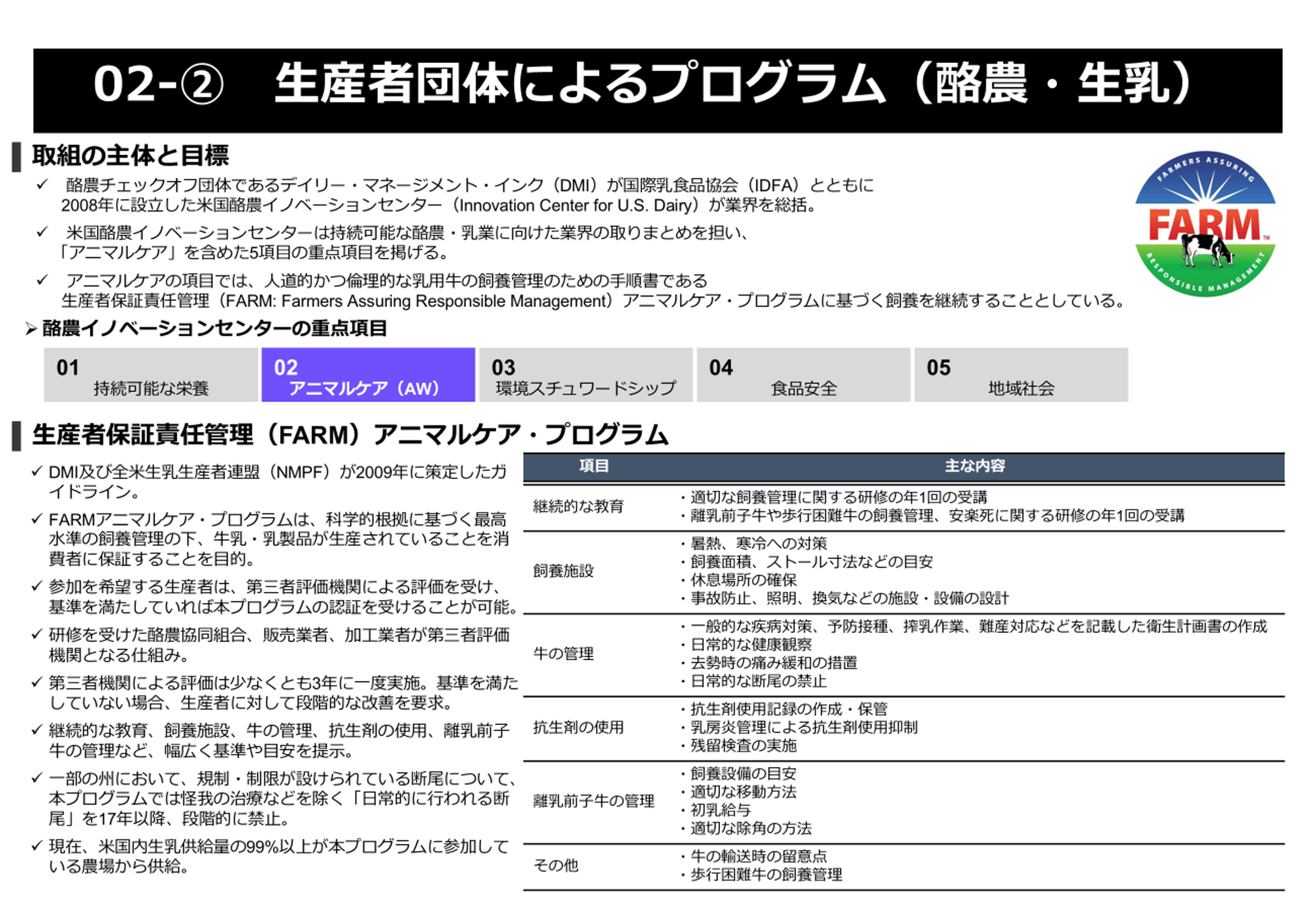
Task: Click the FARM program logo
Action: (1205, 224)
